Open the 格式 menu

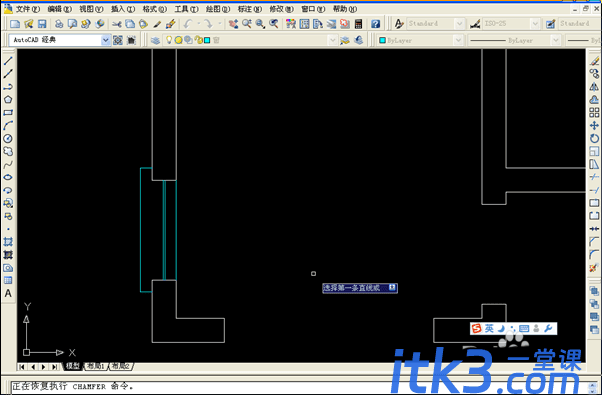155,9
